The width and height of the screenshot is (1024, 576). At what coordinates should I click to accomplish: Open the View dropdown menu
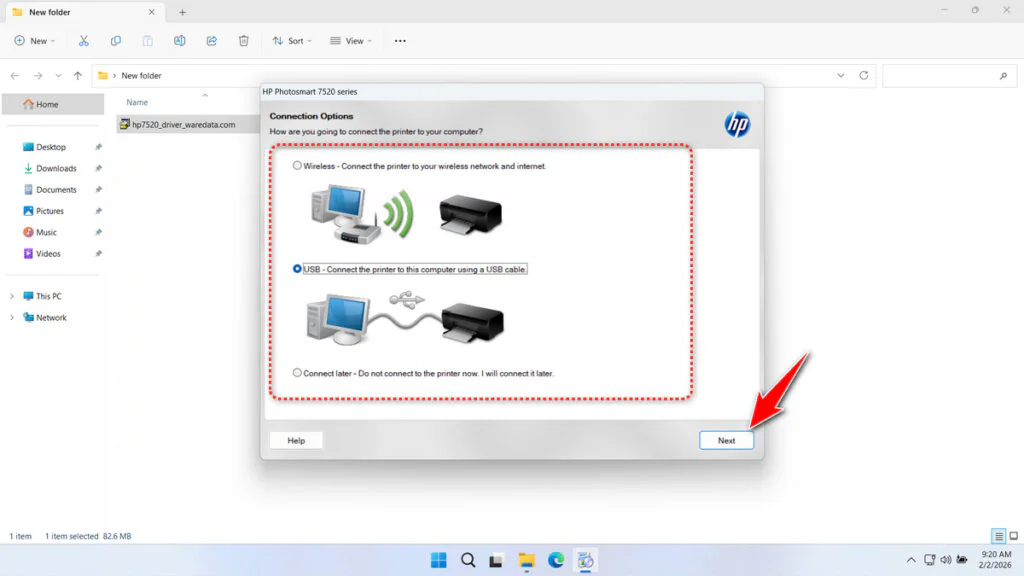click(351, 40)
